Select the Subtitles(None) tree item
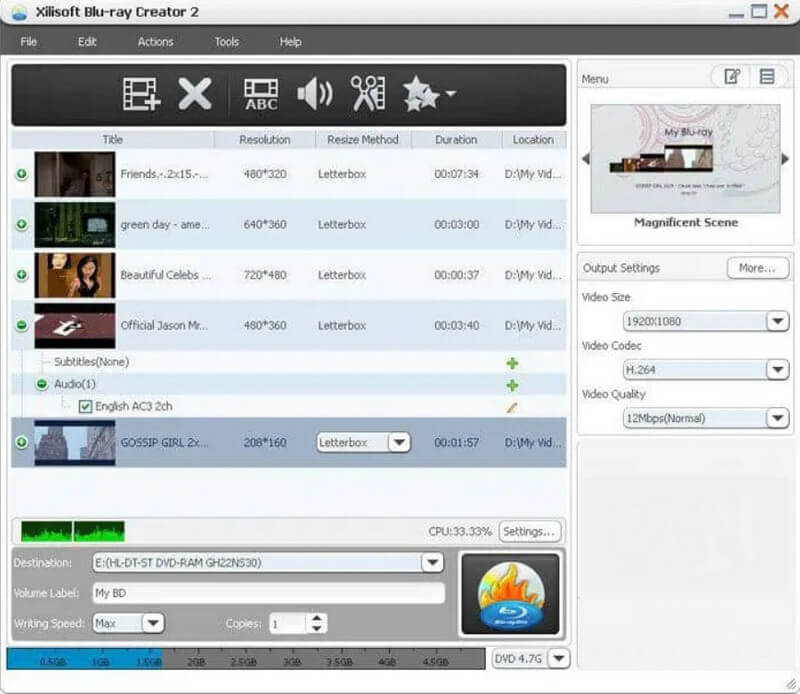 pos(91,362)
